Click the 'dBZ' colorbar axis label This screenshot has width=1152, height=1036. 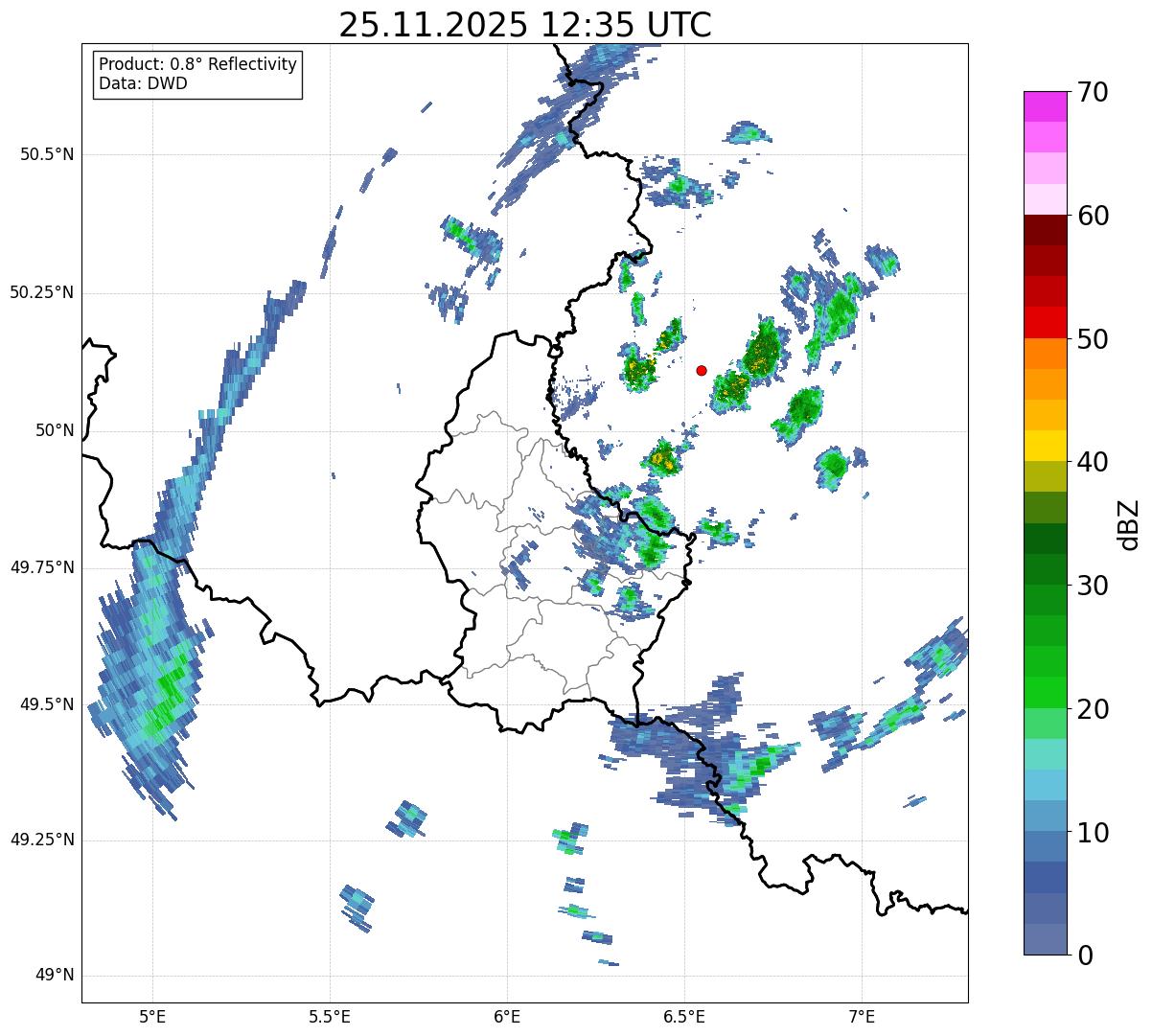[1128, 524]
